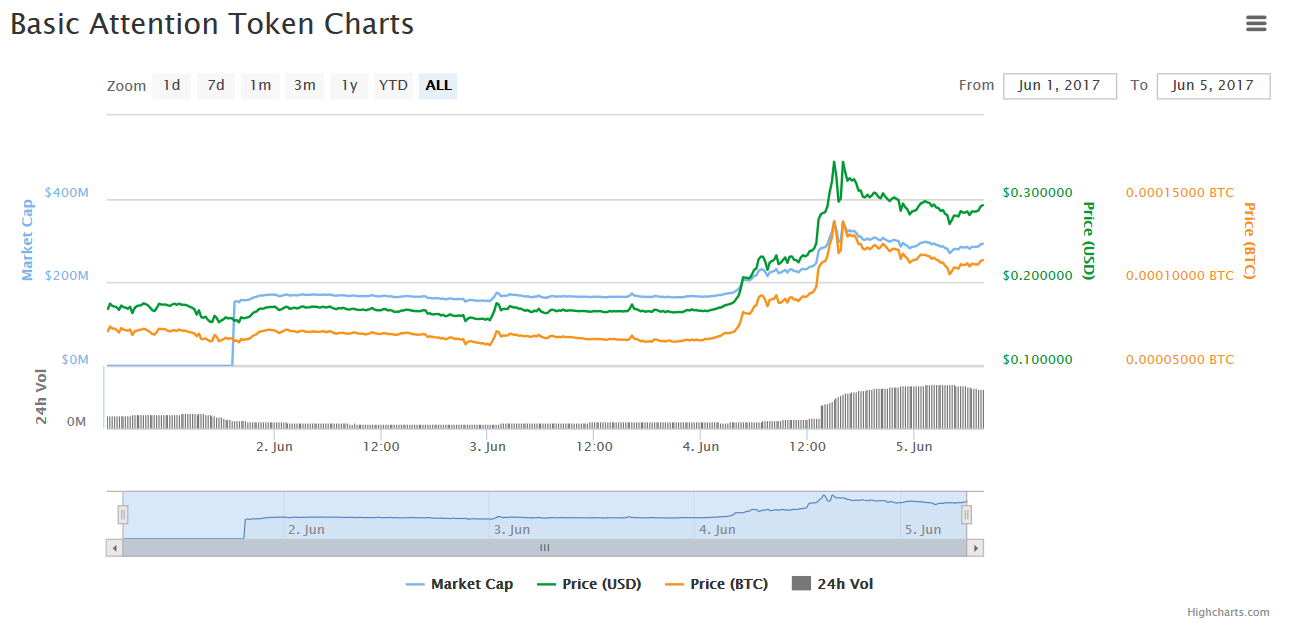The height and width of the screenshot is (625, 1290).
Task: Toggle Price (BTC) series in legend
Action: (717, 584)
